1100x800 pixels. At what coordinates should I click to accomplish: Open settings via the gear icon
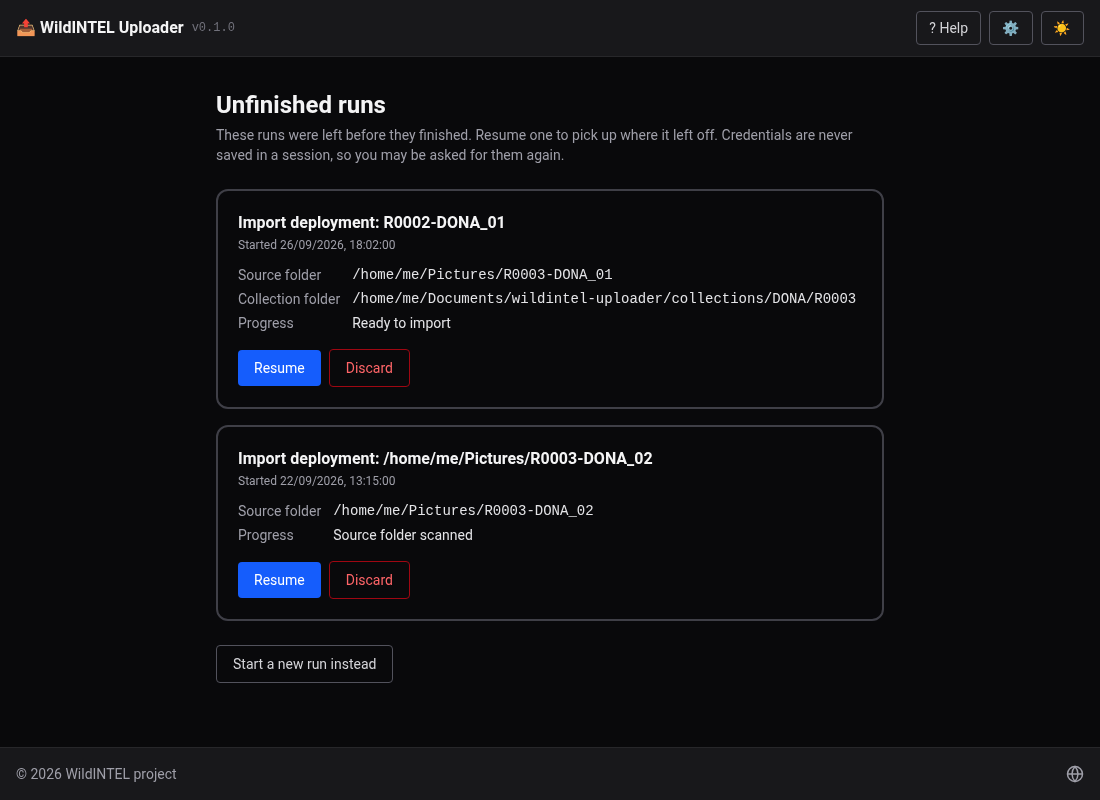point(1010,28)
